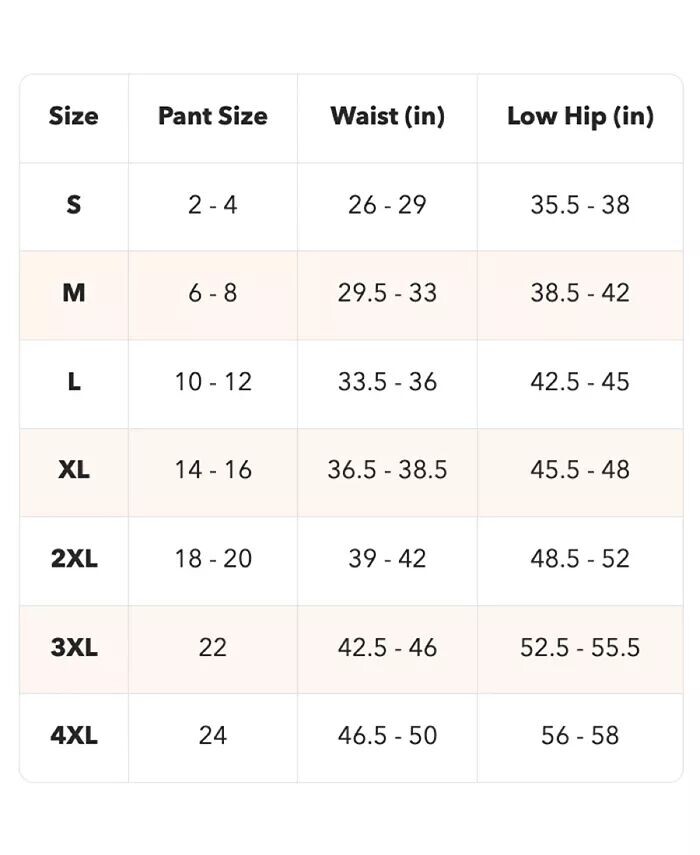The image size is (700, 855).
Task: Click pant size cell 2 - 4
Action: pos(213,205)
